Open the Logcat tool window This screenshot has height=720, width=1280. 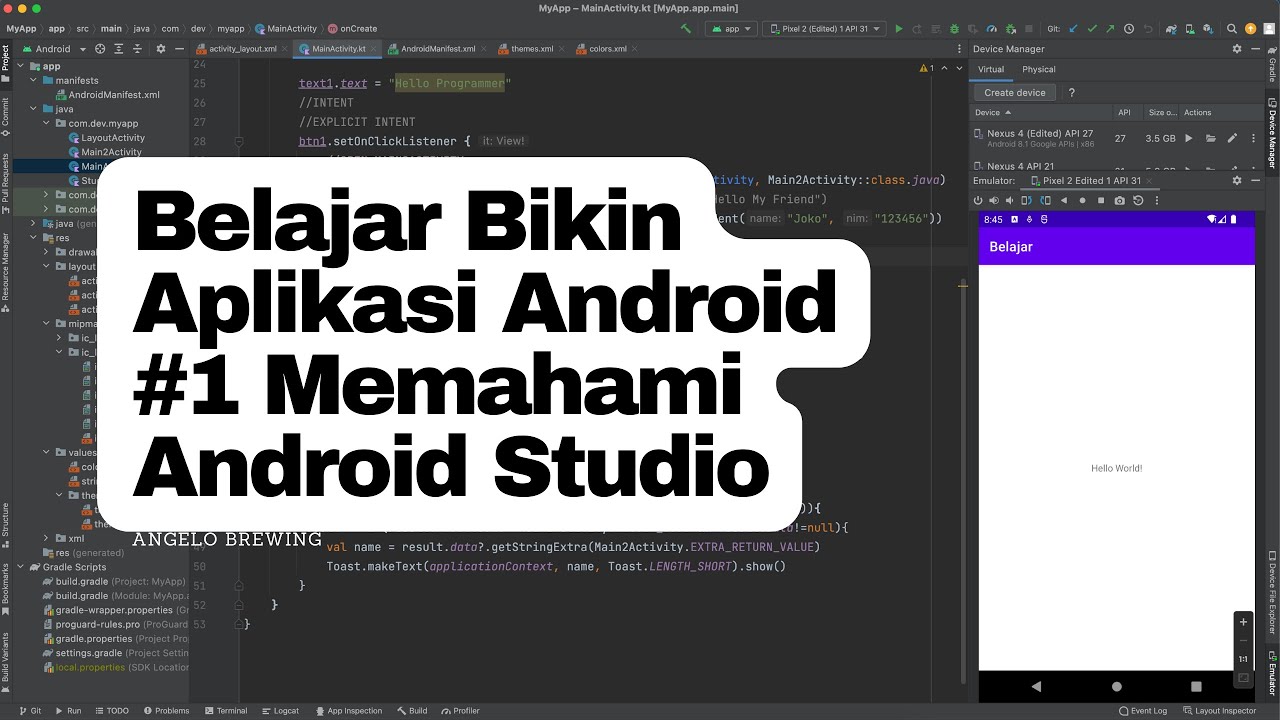point(279,711)
